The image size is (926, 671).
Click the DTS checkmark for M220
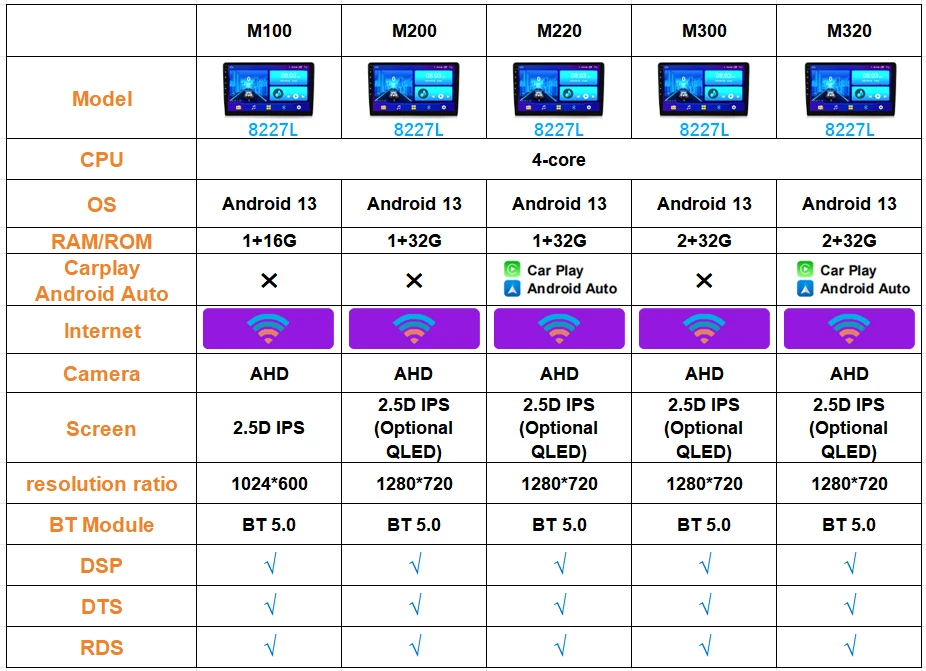[559, 606]
